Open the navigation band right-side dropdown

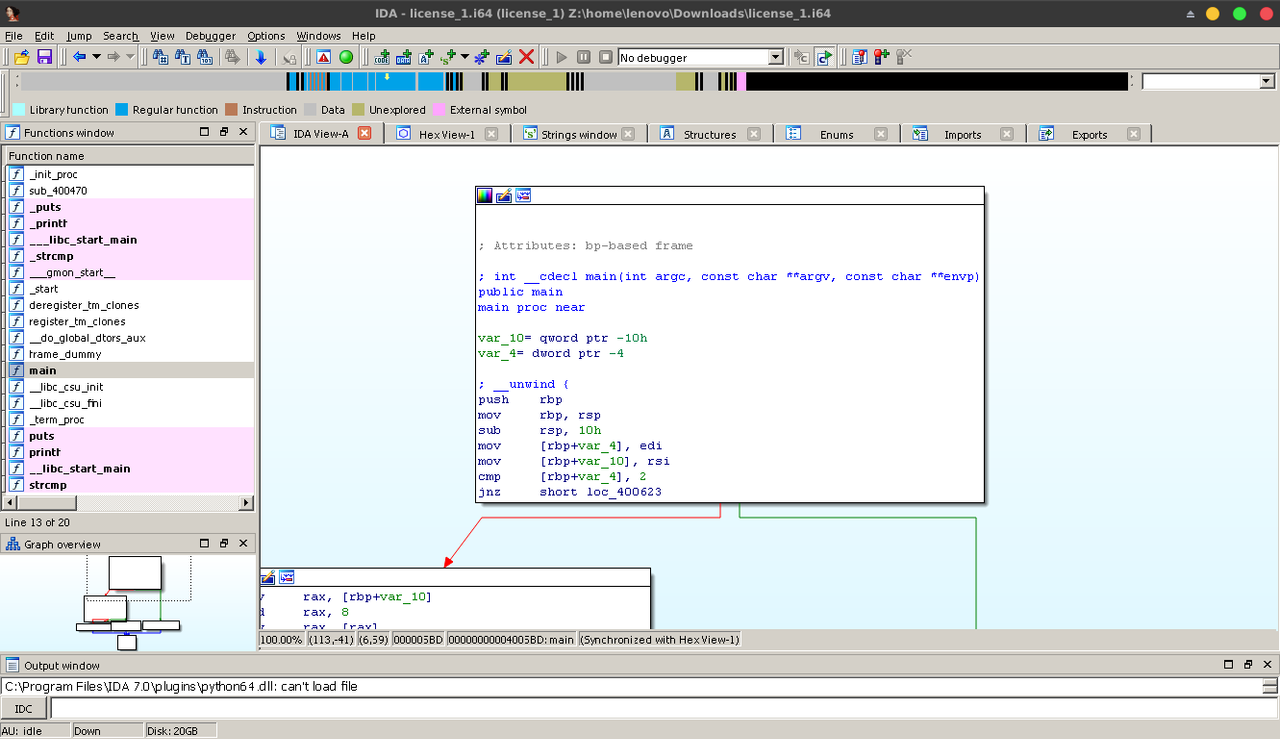1266,81
